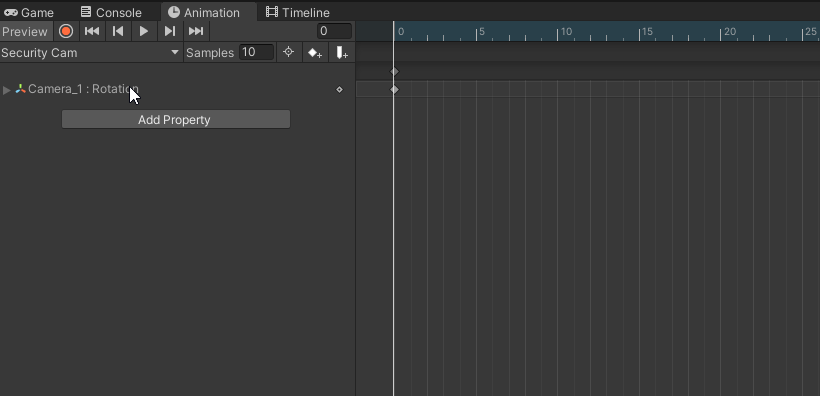Select the Camera_1 : Rotation row
Image resolution: width=820 pixels, height=396 pixels.
(x=178, y=89)
